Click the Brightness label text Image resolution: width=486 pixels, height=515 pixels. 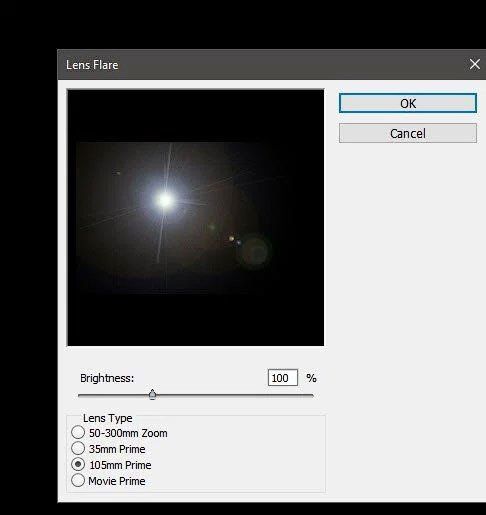pos(107,378)
